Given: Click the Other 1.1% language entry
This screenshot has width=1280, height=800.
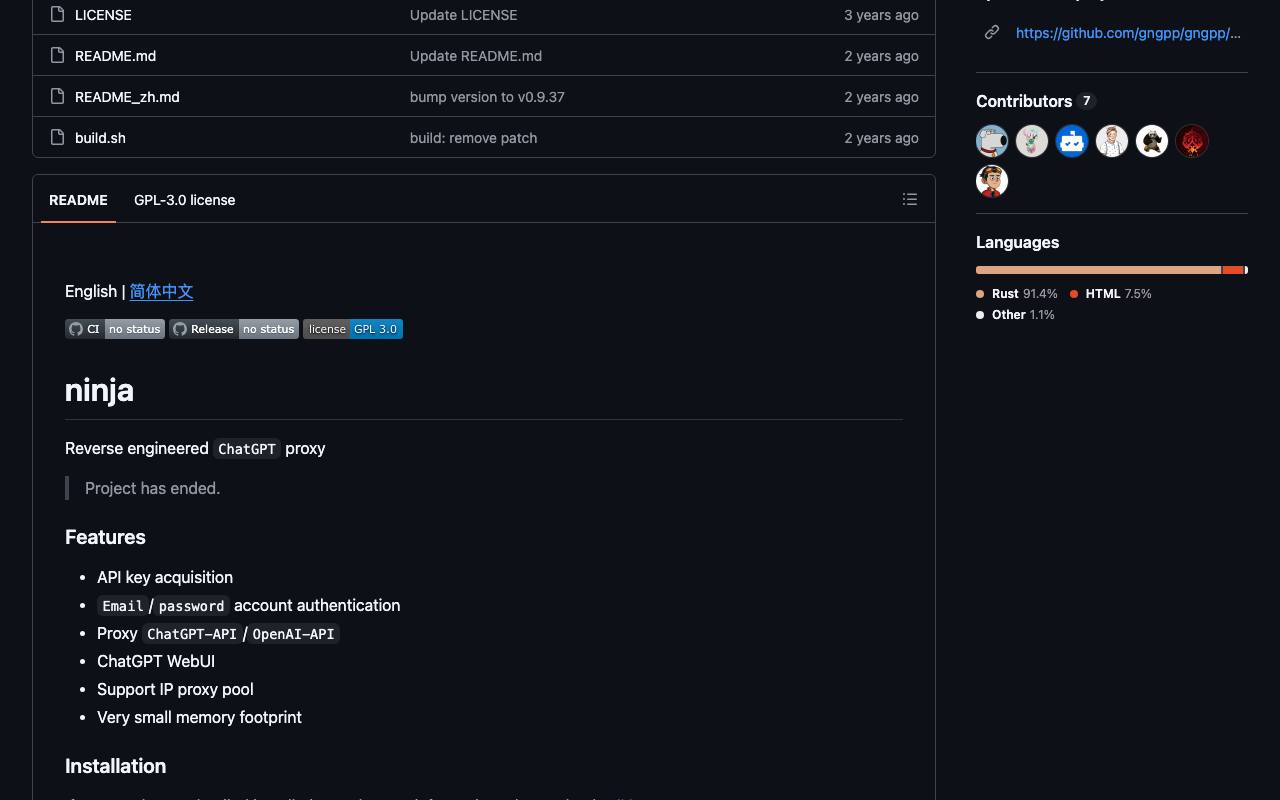Looking at the screenshot, I should click(1016, 315).
